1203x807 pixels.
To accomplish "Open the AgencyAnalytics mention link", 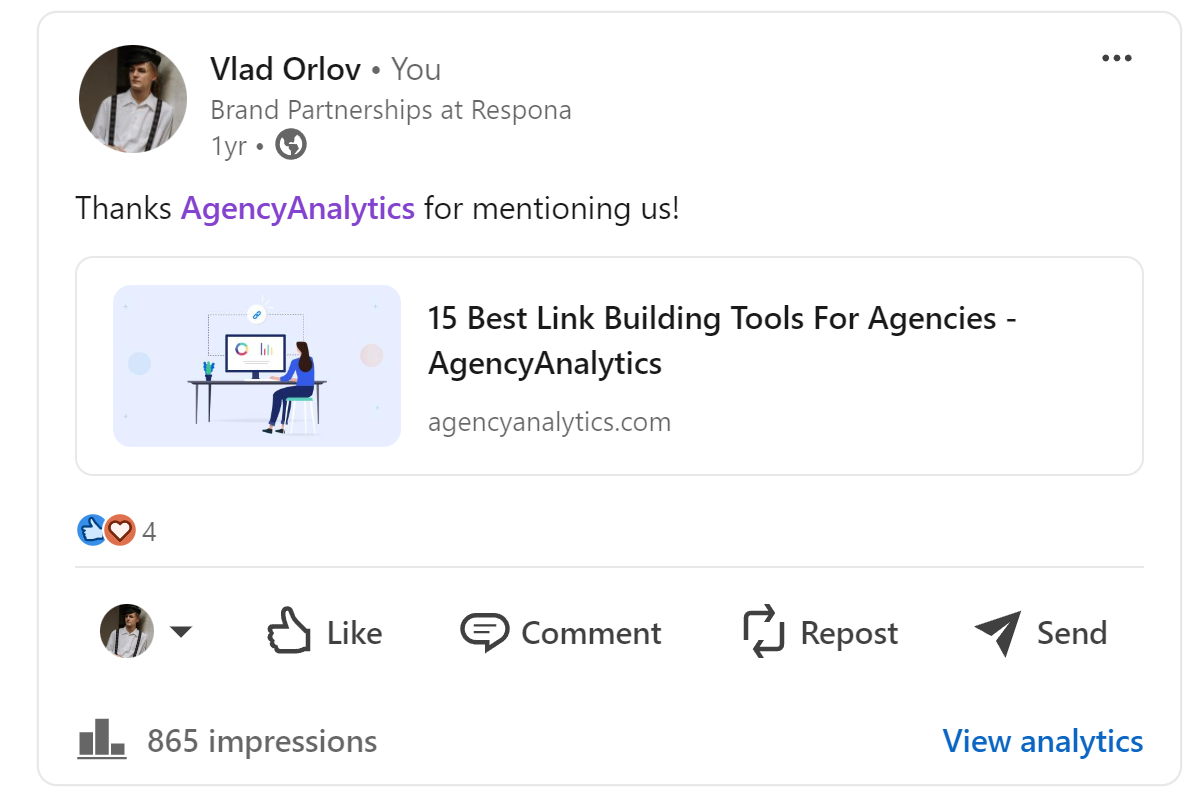I will point(298,208).
